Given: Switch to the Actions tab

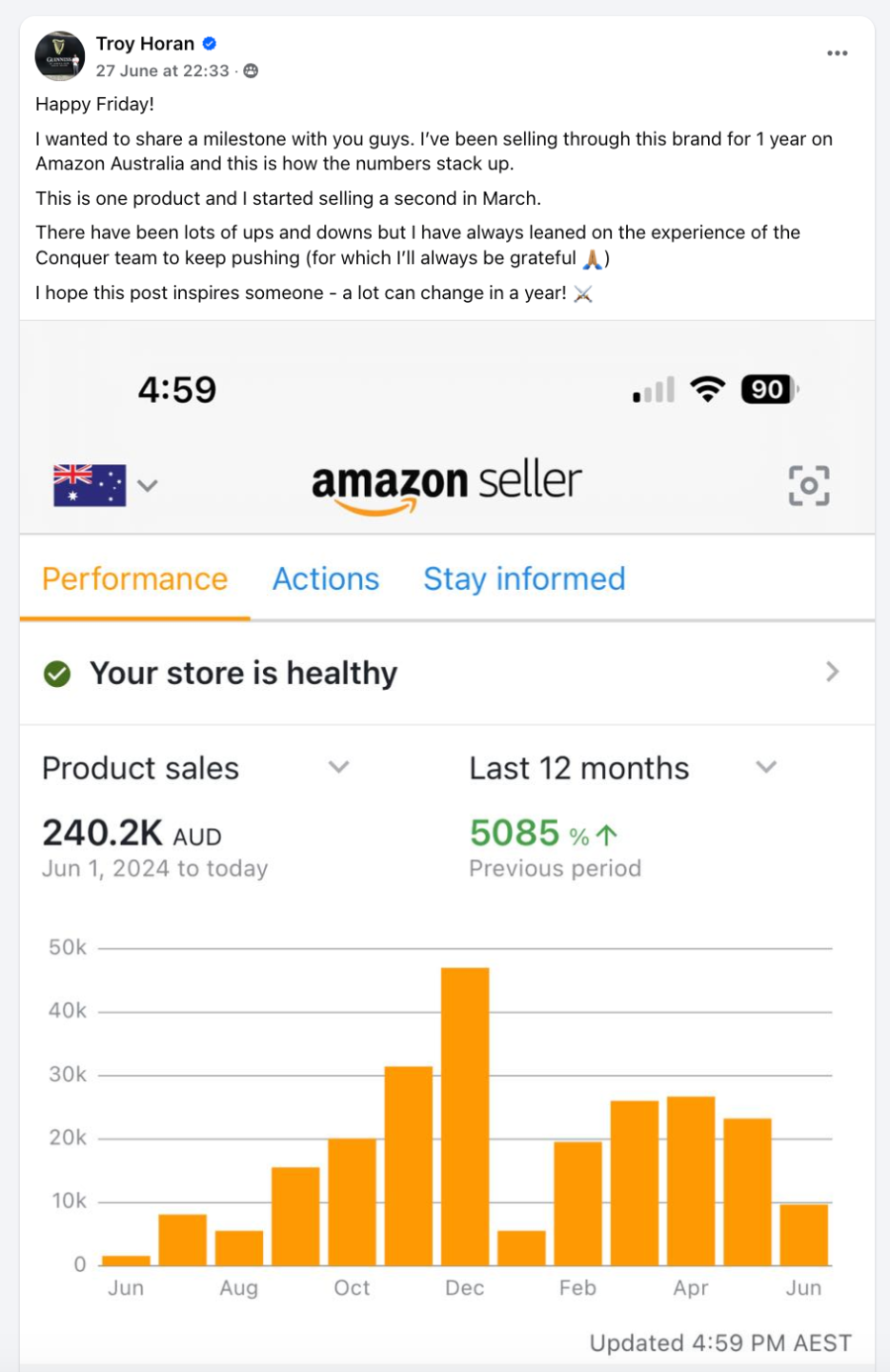Looking at the screenshot, I should [326, 578].
